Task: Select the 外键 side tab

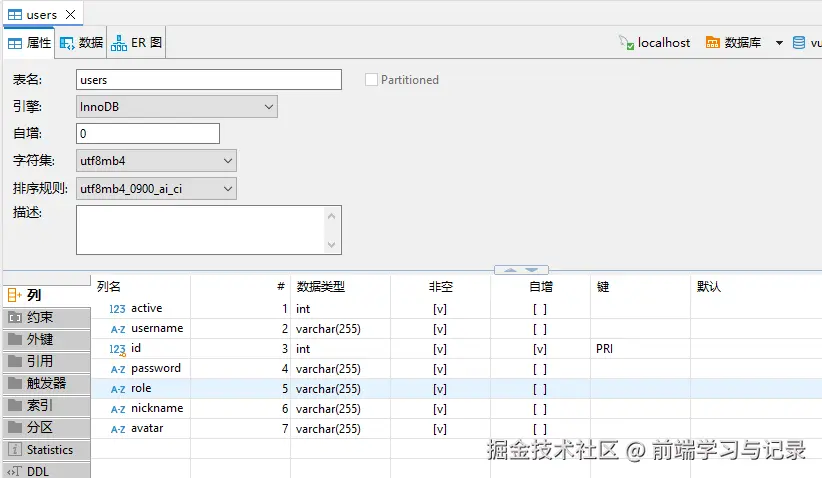Action: 47,339
